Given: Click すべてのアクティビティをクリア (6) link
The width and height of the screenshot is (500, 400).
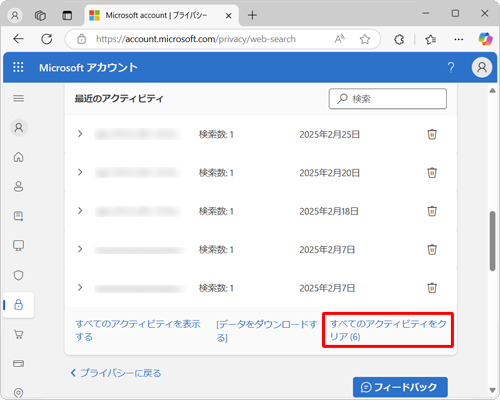Looking at the screenshot, I should [x=388, y=330].
